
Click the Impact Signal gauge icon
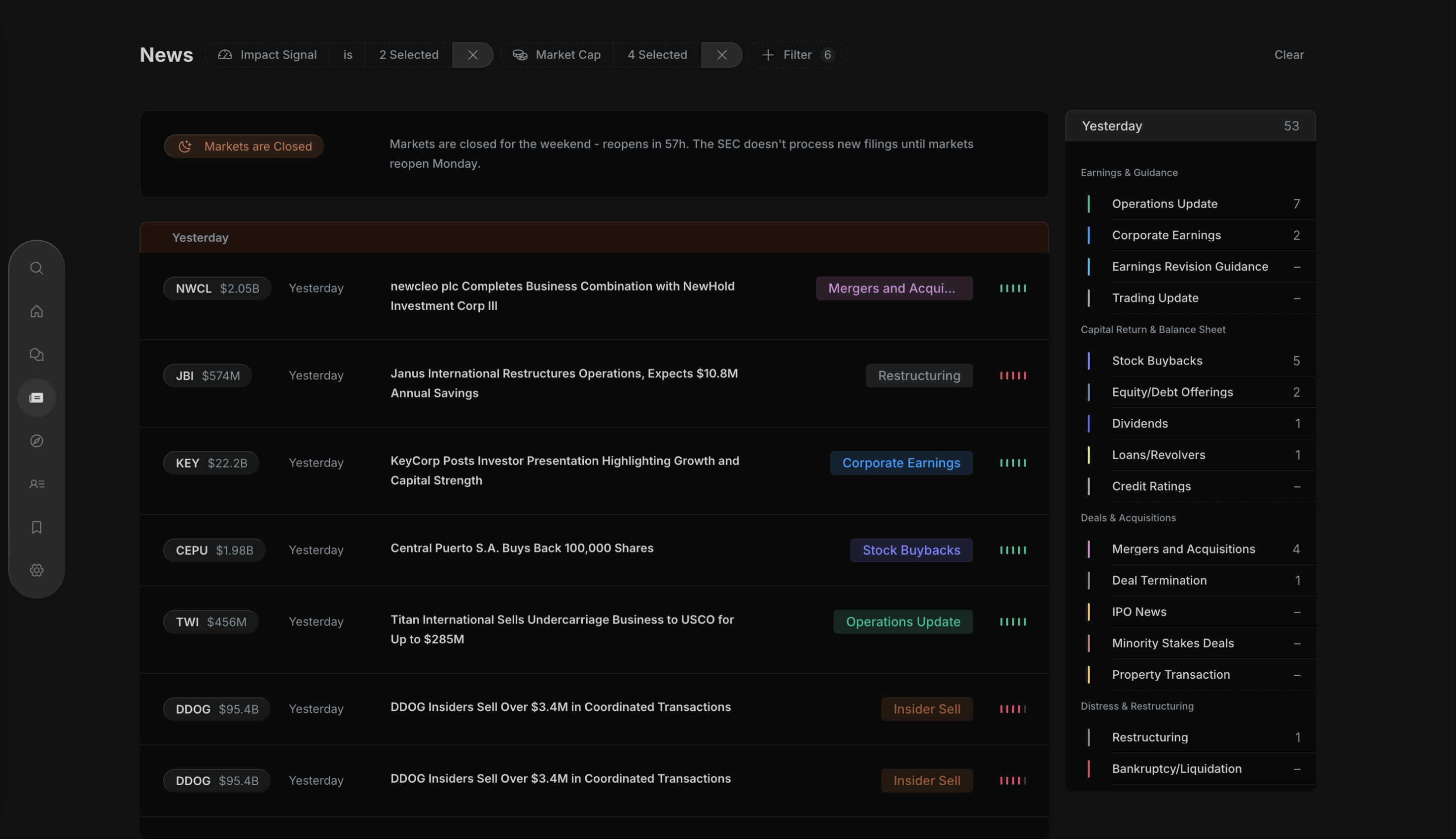click(225, 55)
